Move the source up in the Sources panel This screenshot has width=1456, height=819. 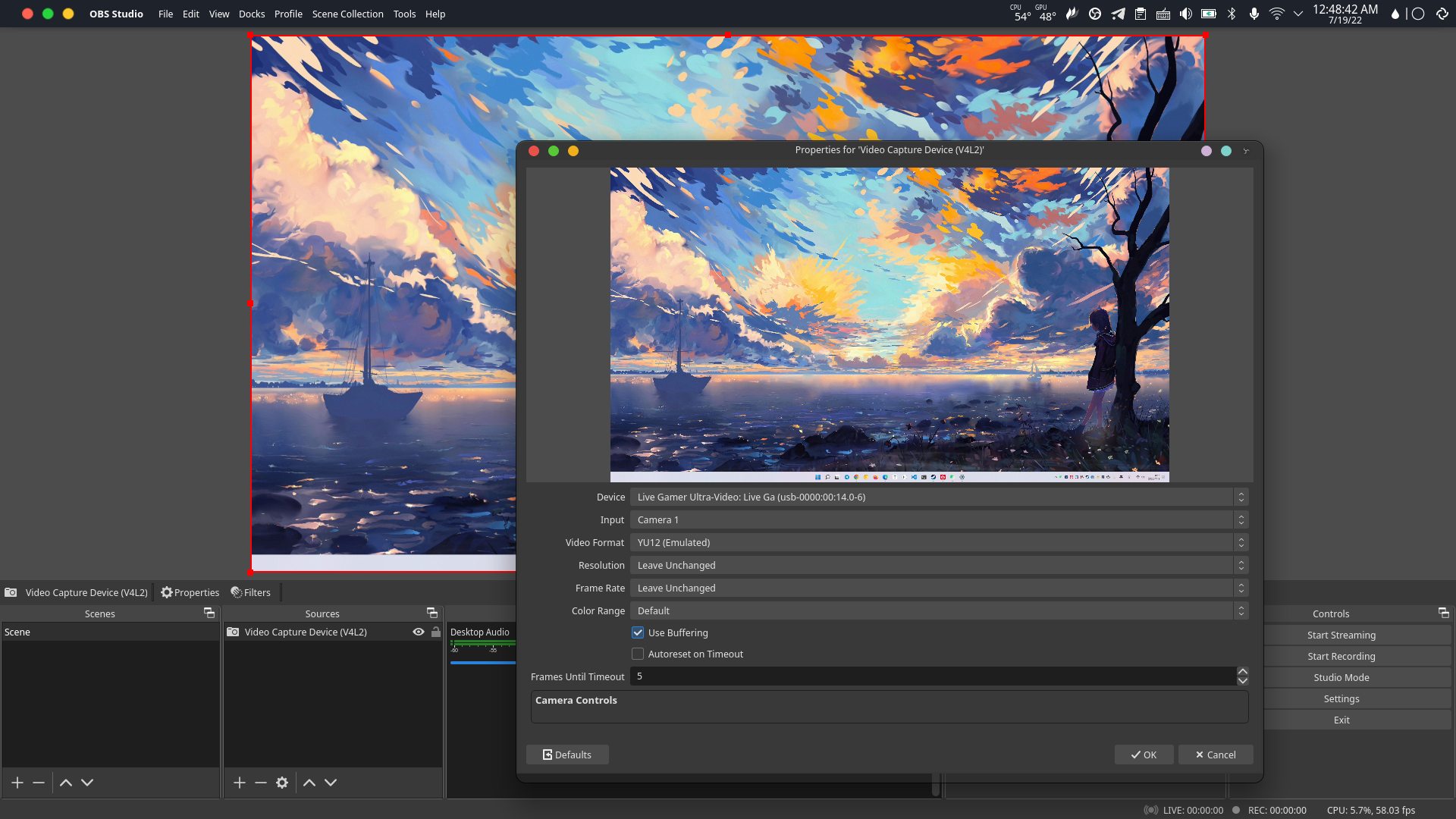click(309, 783)
